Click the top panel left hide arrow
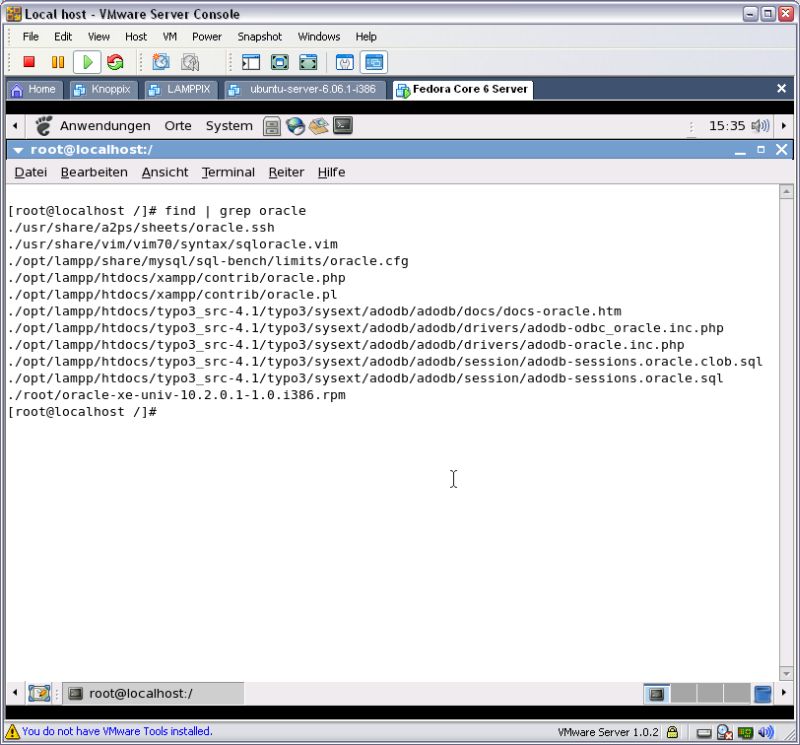Viewport: 800px width, 745px height. 15,126
